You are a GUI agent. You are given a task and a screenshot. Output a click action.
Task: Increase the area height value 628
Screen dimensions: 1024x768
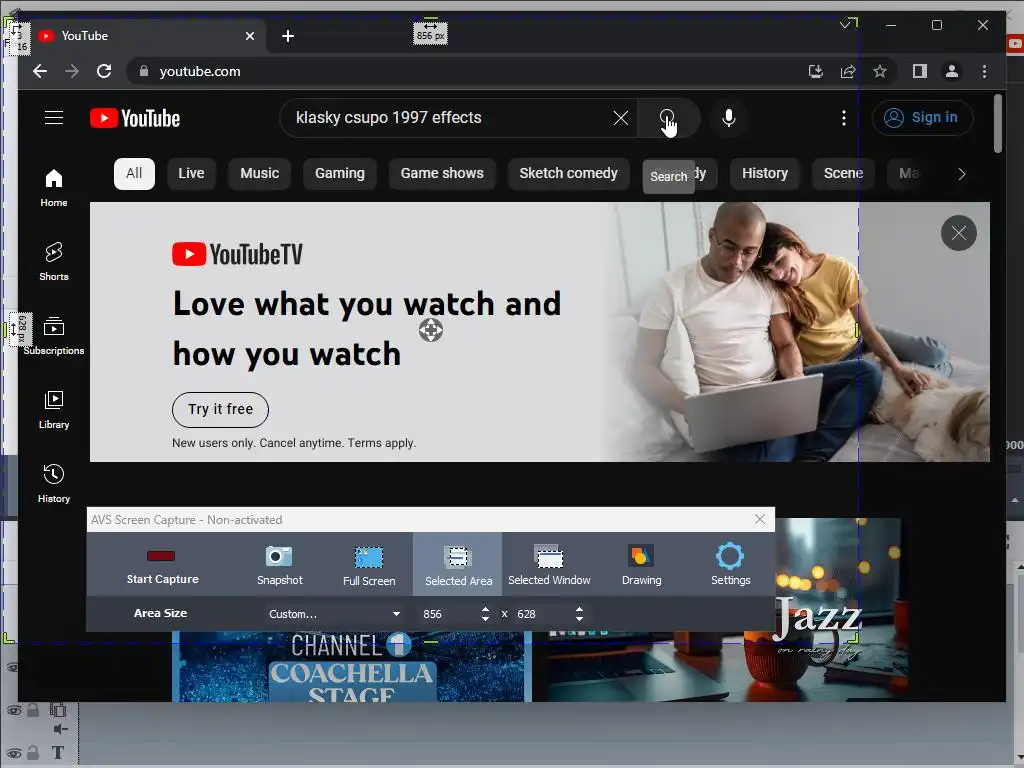click(x=579, y=609)
